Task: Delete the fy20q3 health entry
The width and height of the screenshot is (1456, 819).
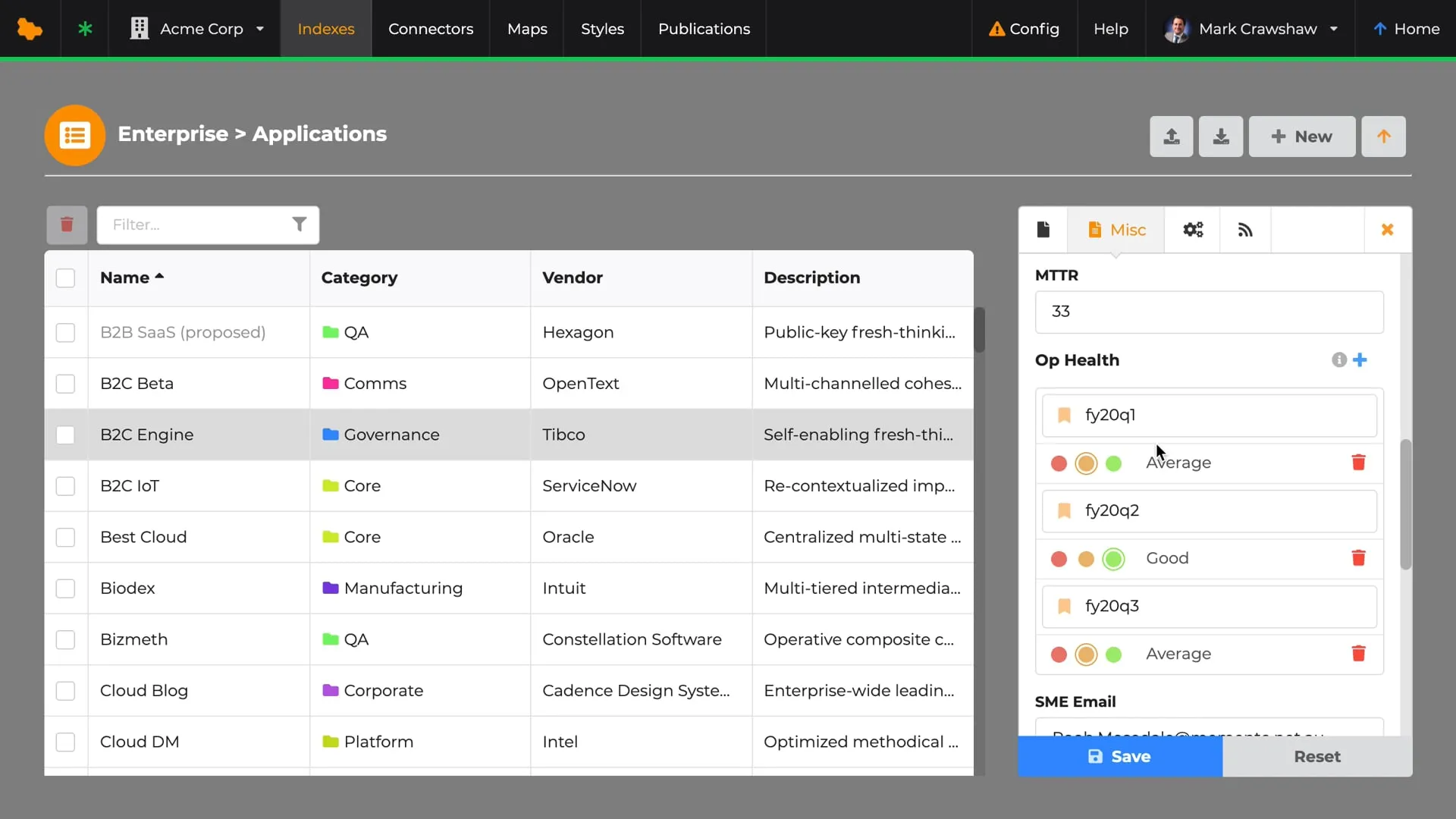Action: click(x=1358, y=654)
